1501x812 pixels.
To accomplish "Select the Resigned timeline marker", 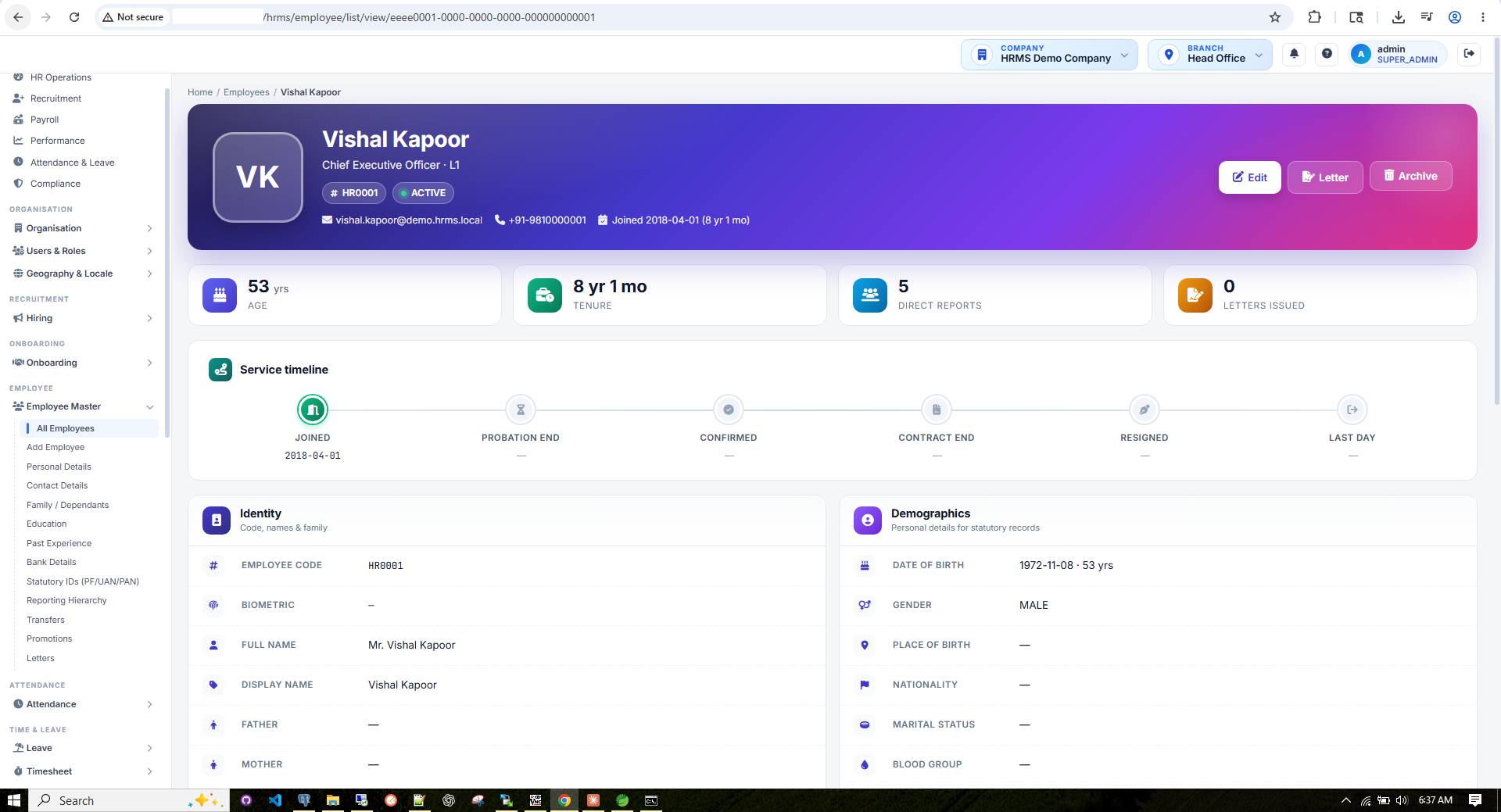I will 1145,410.
